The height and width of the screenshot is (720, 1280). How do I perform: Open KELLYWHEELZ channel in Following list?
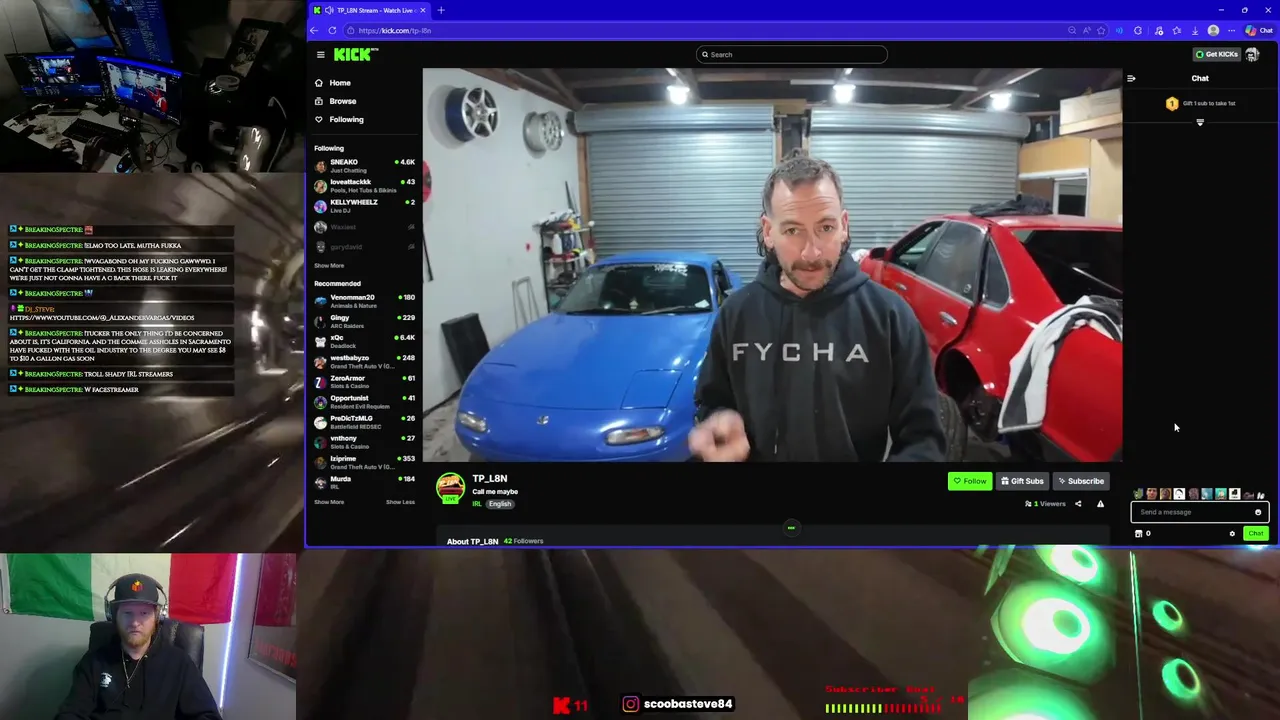tap(364, 206)
